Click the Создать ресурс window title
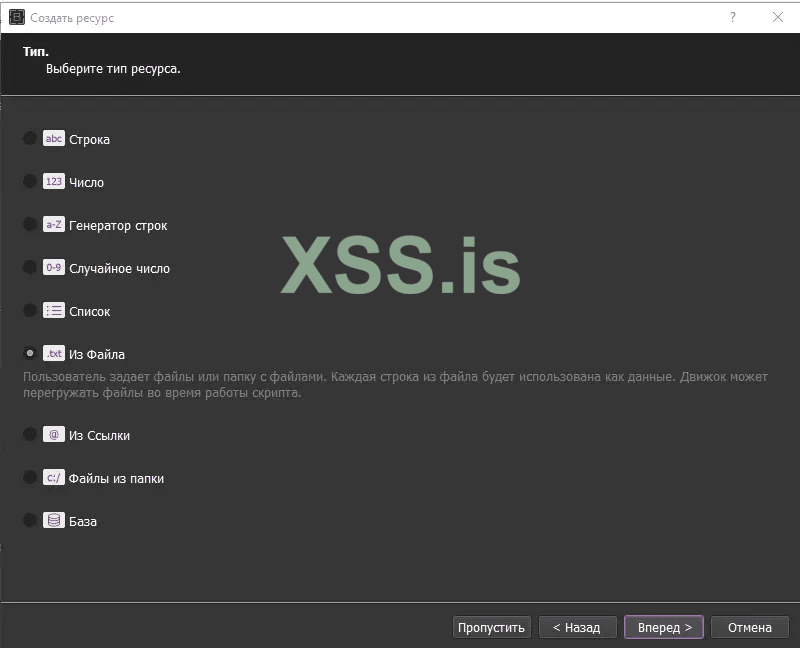This screenshot has width=800, height=648. point(72,18)
